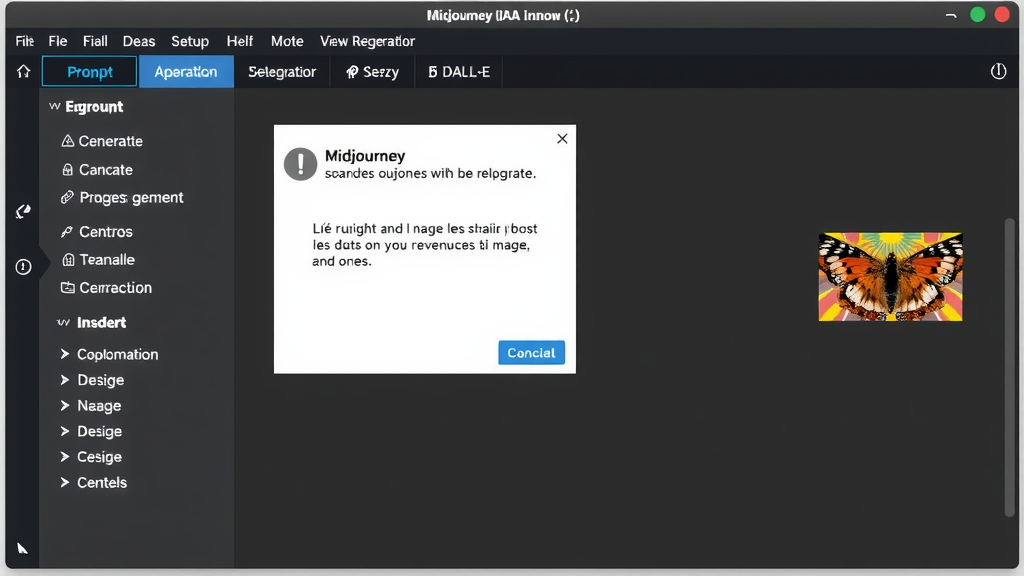Select the Cenerattte warning triangle item
The height and width of the screenshot is (576, 1024).
(x=102, y=141)
